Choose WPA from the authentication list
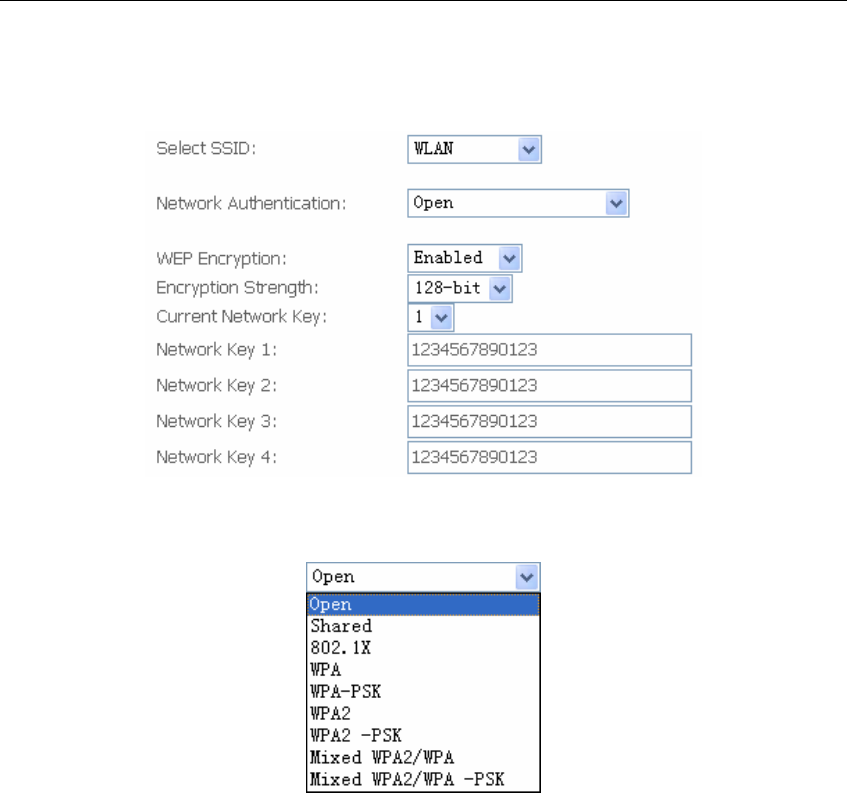This screenshot has height=793, width=847. pyautogui.click(x=423, y=670)
